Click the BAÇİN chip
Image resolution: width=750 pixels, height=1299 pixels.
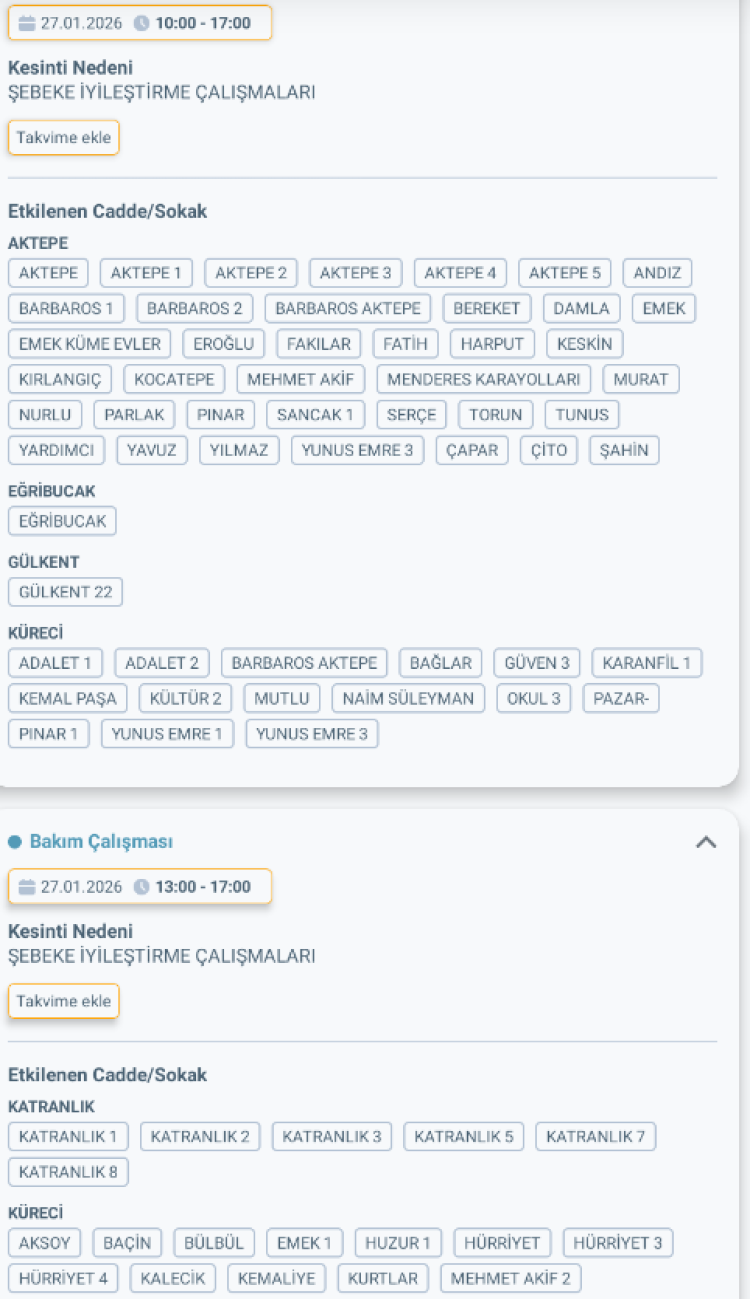pyautogui.click(x=128, y=1243)
